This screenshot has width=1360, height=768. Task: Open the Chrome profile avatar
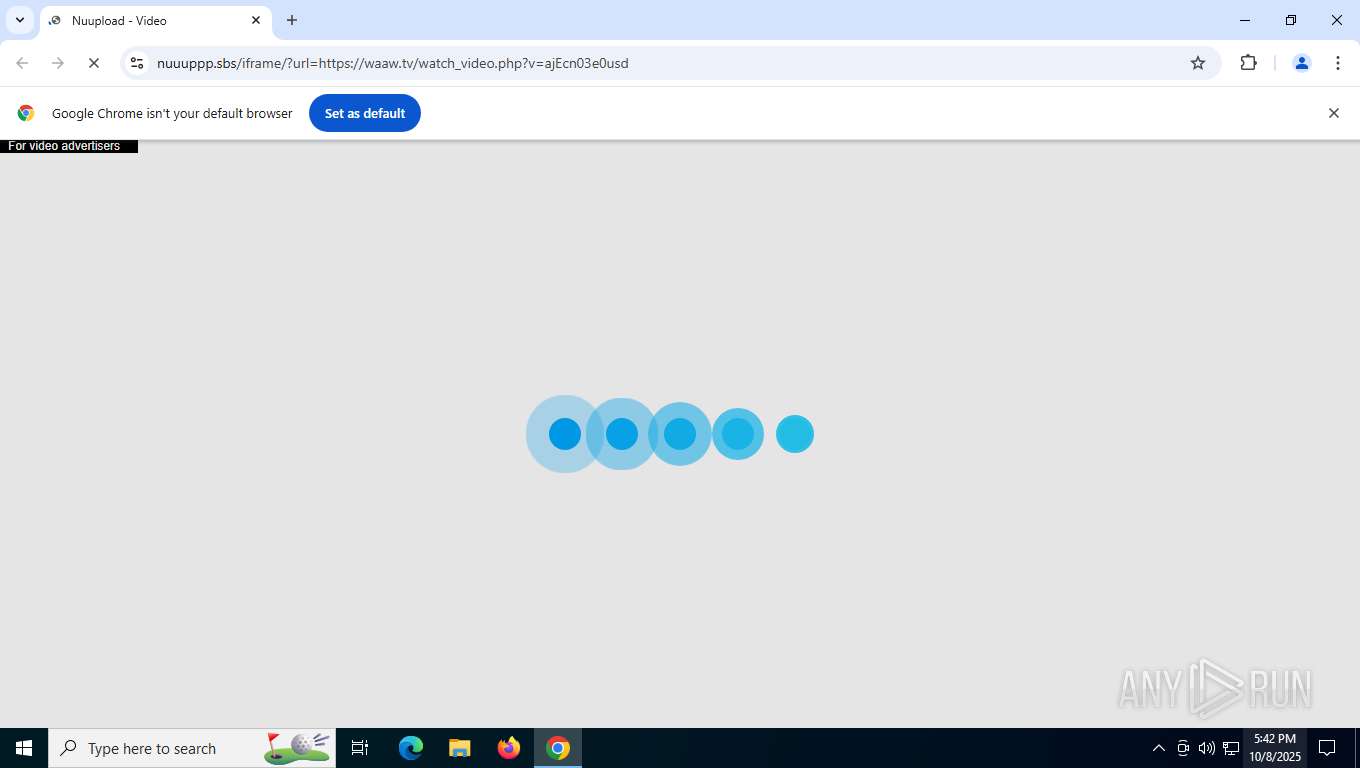[1302, 63]
